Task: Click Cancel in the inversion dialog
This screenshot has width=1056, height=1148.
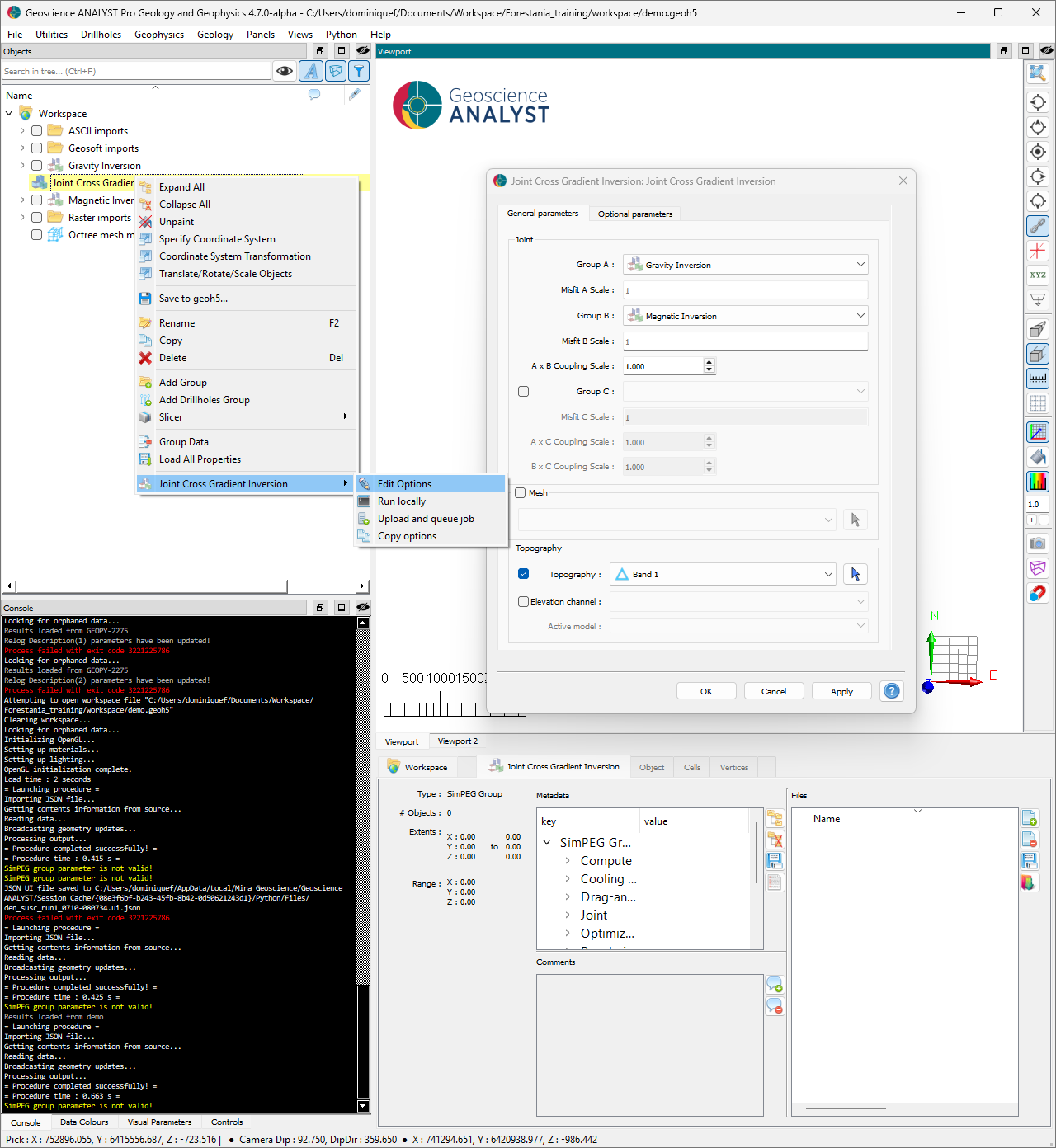Action: click(x=773, y=691)
